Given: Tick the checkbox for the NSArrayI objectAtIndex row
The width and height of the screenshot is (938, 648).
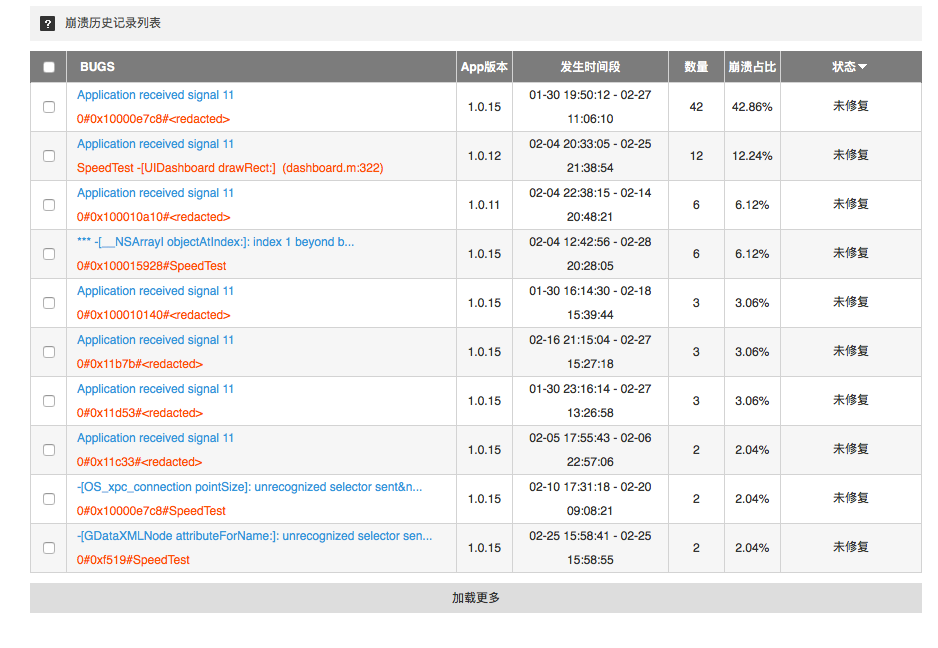Looking at the screenshot, I should pyautogui.click(x=49, y=254).
